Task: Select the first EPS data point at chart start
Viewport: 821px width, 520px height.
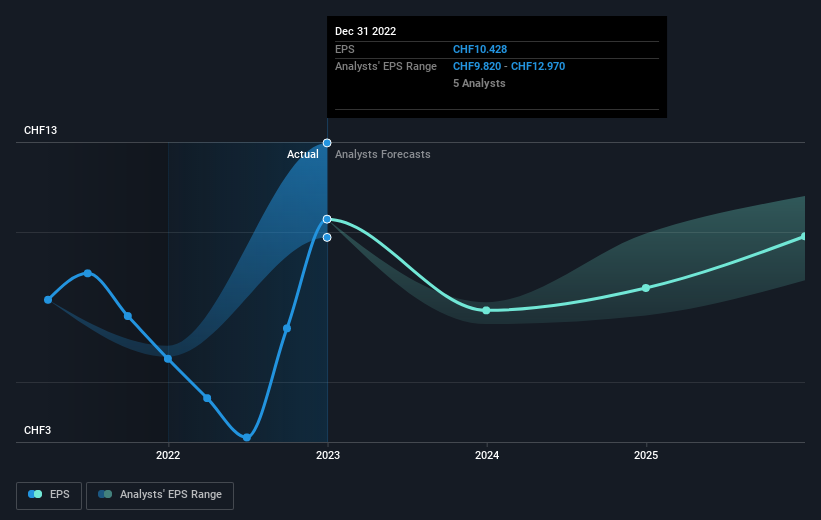Action: (x=48, y=300)
